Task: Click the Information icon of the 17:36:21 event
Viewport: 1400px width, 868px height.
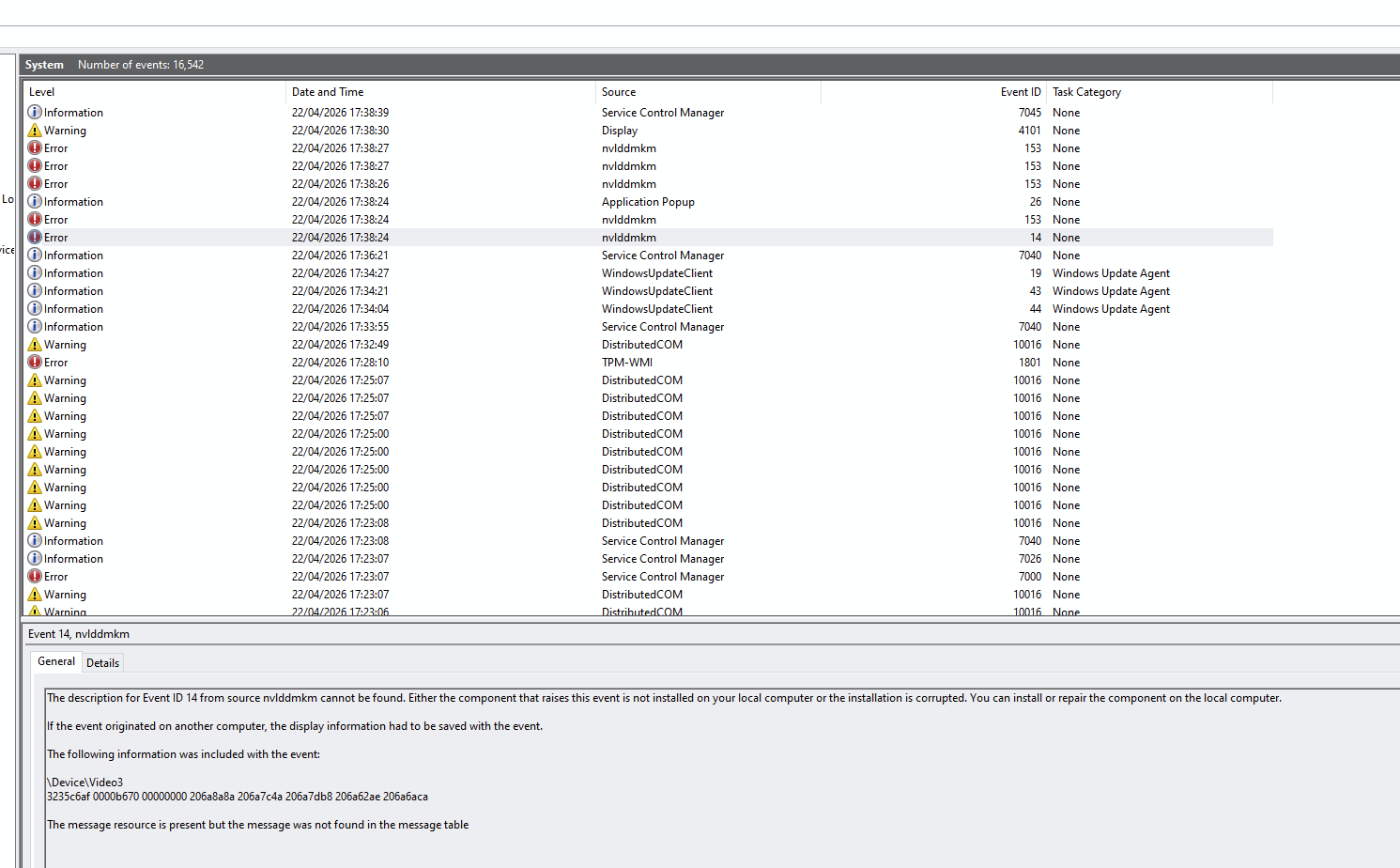Action: tap(35, 255)
